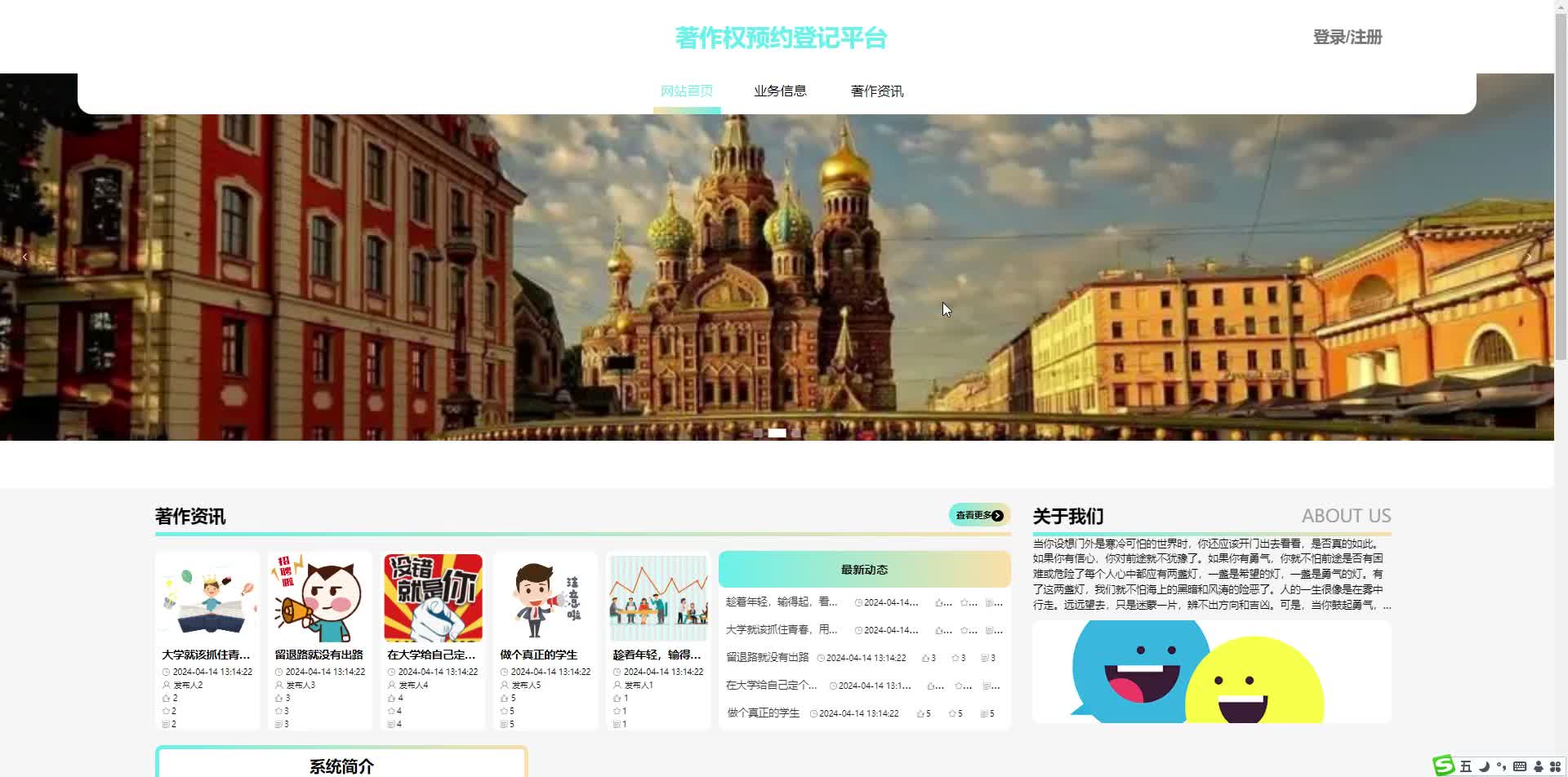Open the IME soft keyboard
The image size is (1568, 777).
[x=1520, y=766]
